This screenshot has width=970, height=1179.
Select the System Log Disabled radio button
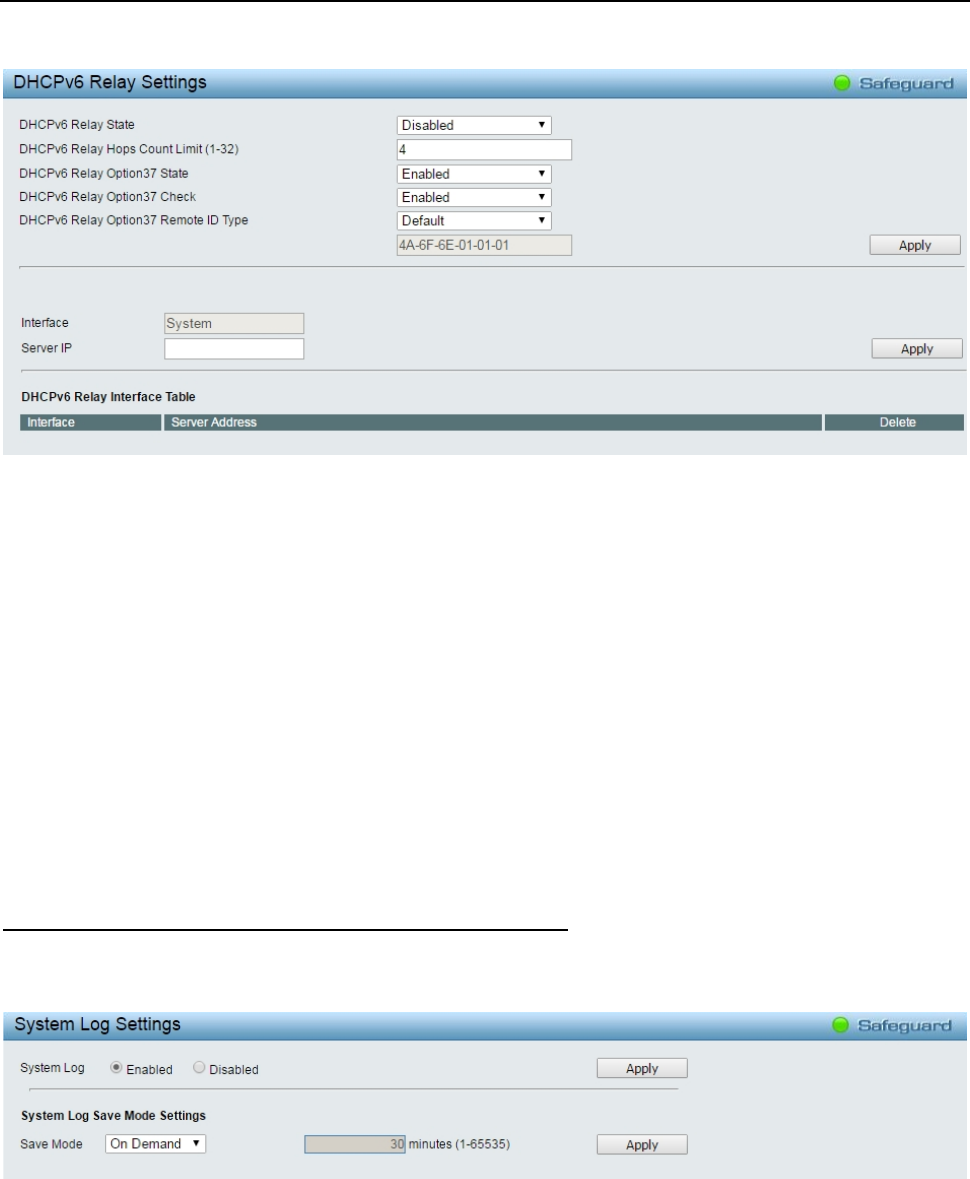pyautogui.click(x=199, y=1068)
